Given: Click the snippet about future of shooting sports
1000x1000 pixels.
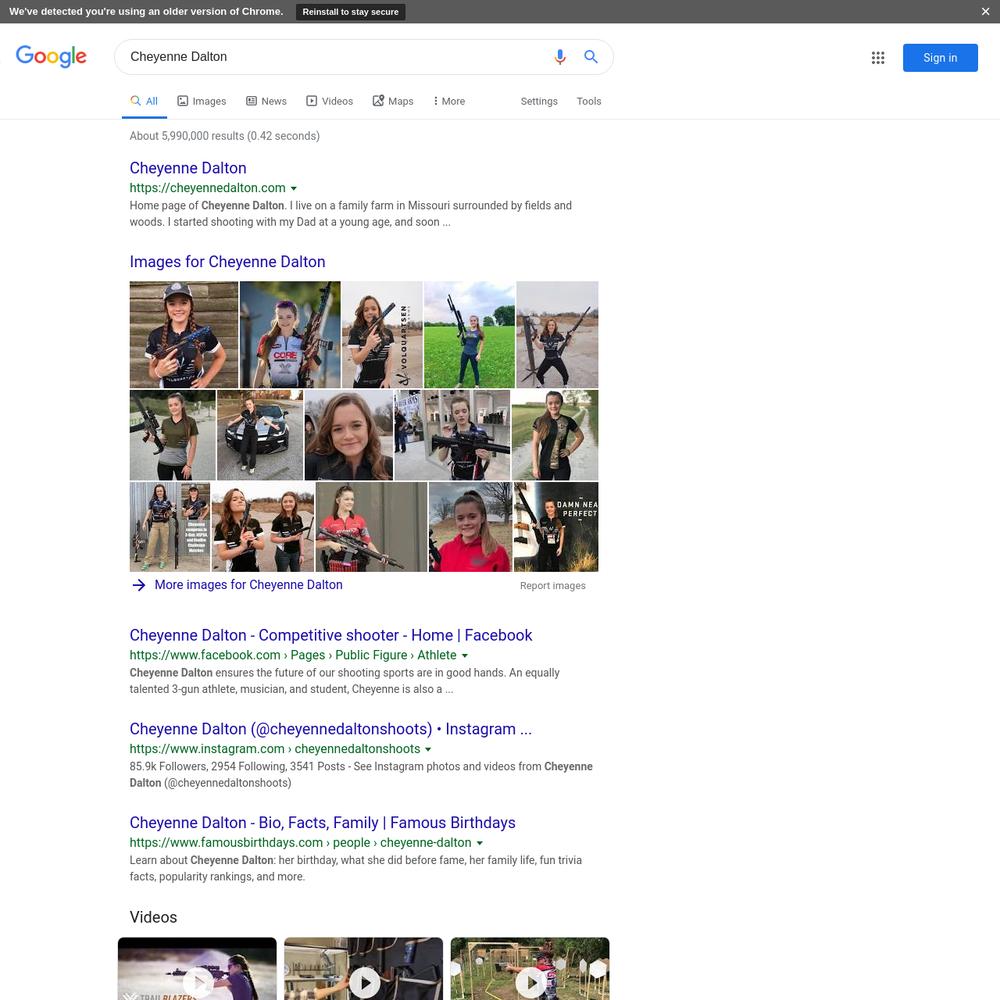Looking at the screenshot, I should coord(344,680).
